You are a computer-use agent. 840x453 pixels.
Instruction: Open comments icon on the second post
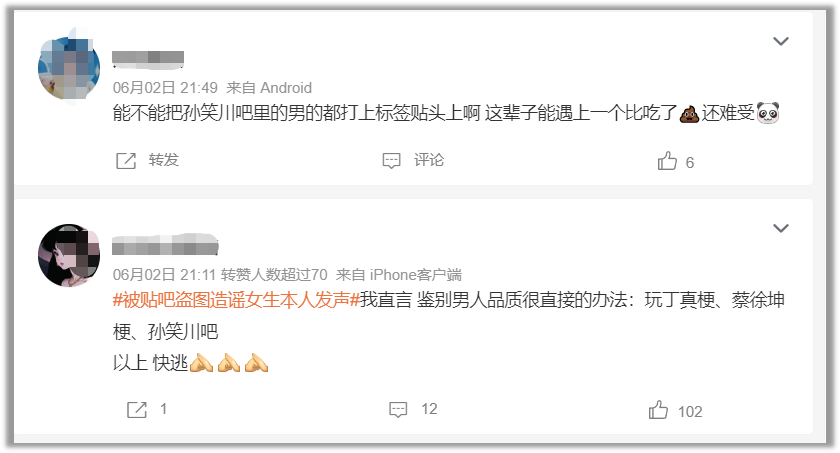398,410
